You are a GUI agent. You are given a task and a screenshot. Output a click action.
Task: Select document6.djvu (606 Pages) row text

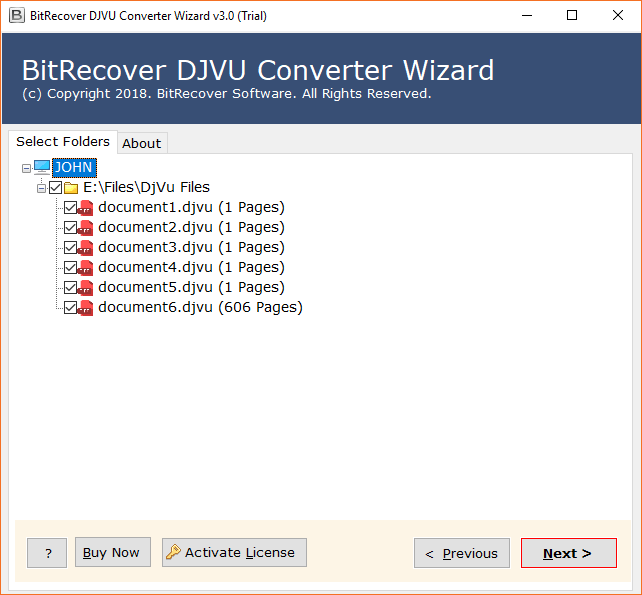tap(200, 308)
